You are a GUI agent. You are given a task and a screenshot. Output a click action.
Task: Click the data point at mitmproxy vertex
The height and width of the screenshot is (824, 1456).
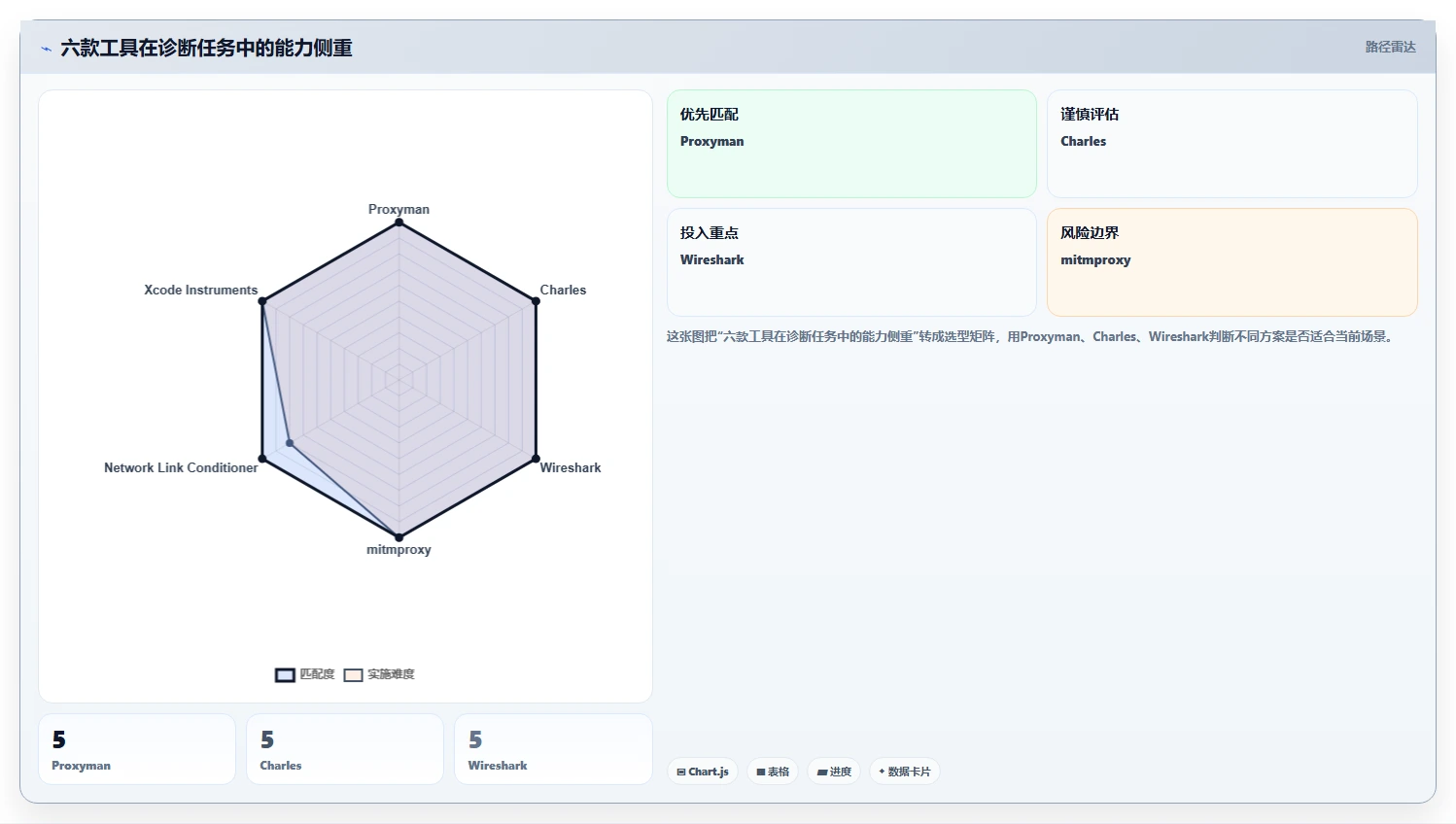(399, 537)
